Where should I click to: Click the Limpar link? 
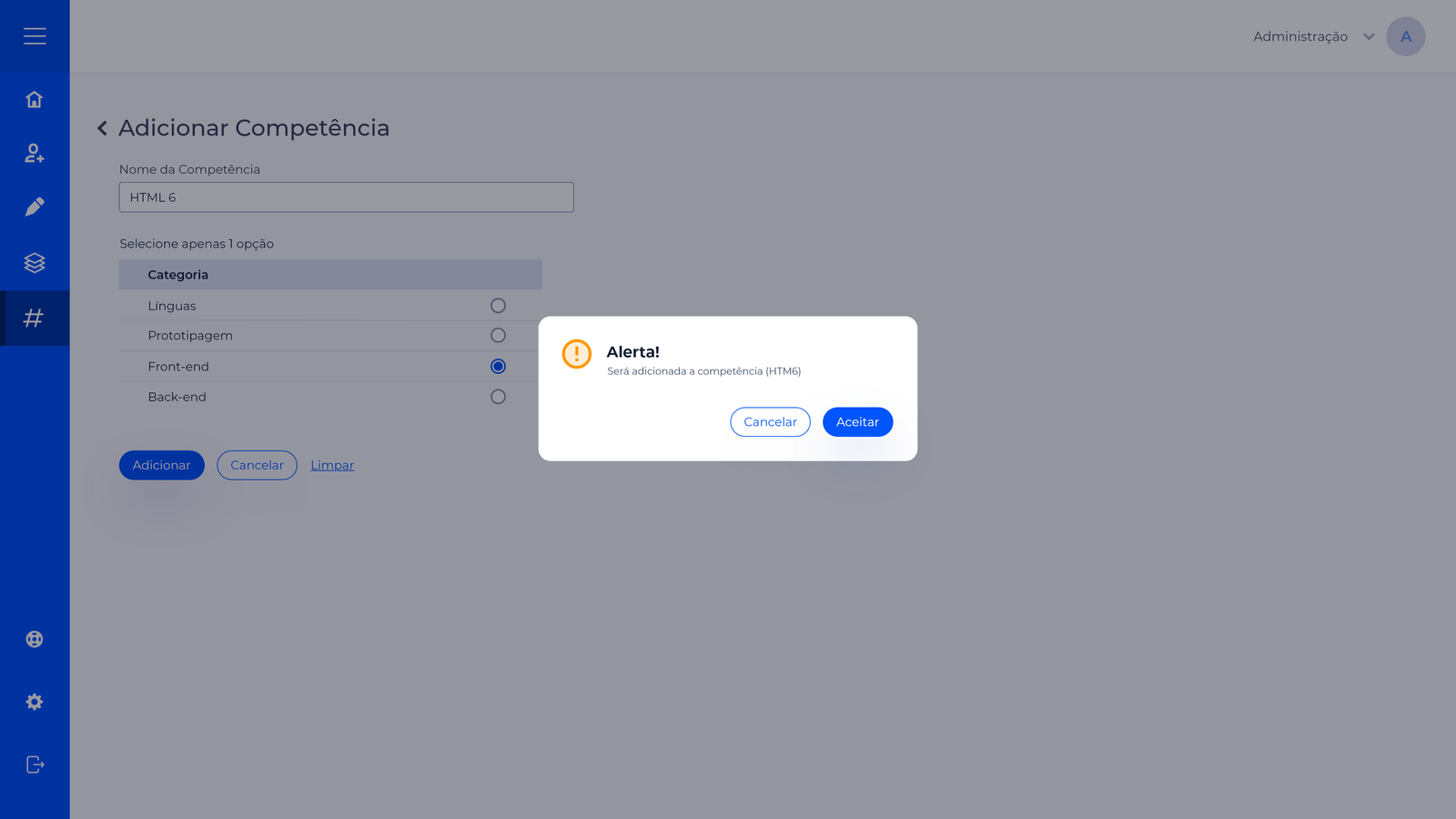tap(332, 465)
